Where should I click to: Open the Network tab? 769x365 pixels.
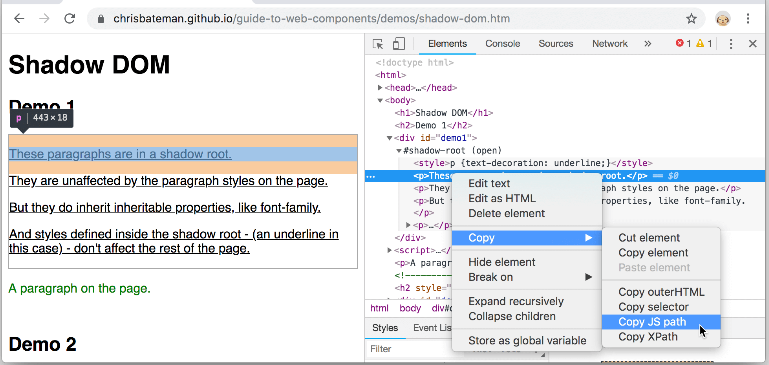tap(610, 44)
